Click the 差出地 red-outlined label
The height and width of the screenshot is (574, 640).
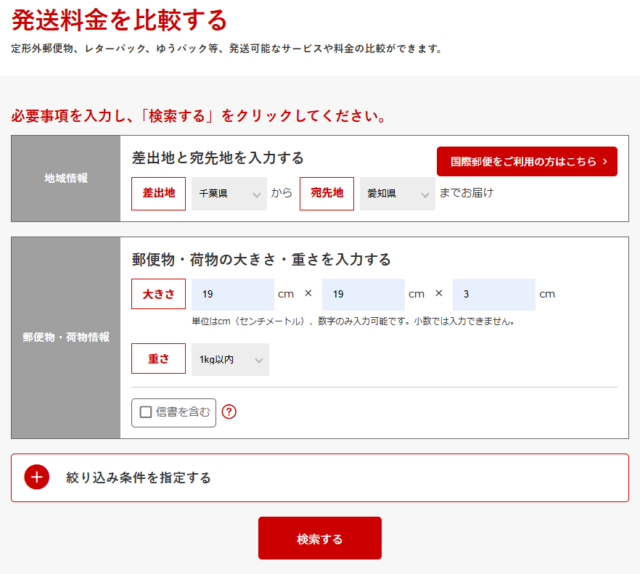point(158,193)
